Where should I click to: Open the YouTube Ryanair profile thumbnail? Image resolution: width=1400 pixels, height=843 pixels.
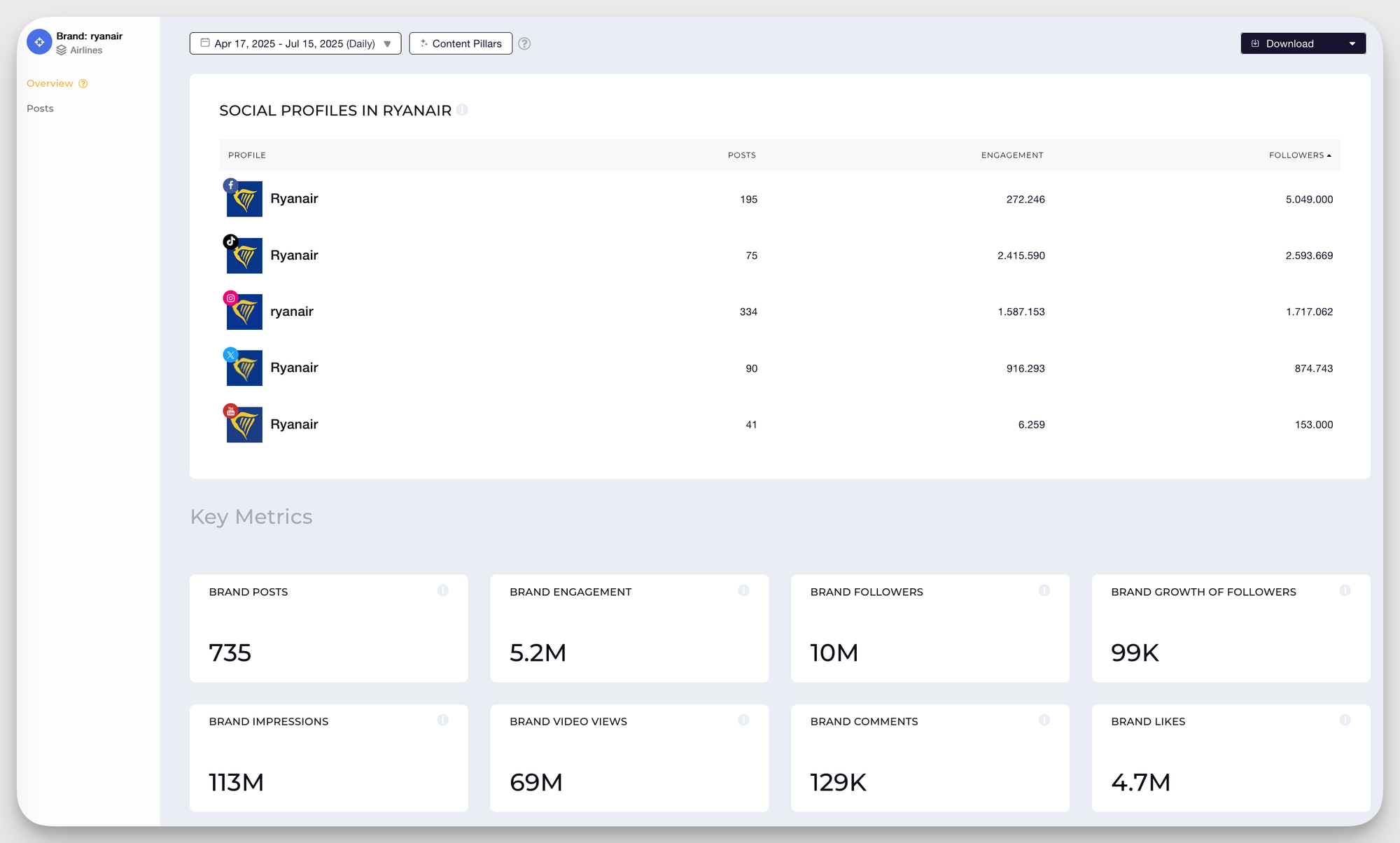(244, 424)
